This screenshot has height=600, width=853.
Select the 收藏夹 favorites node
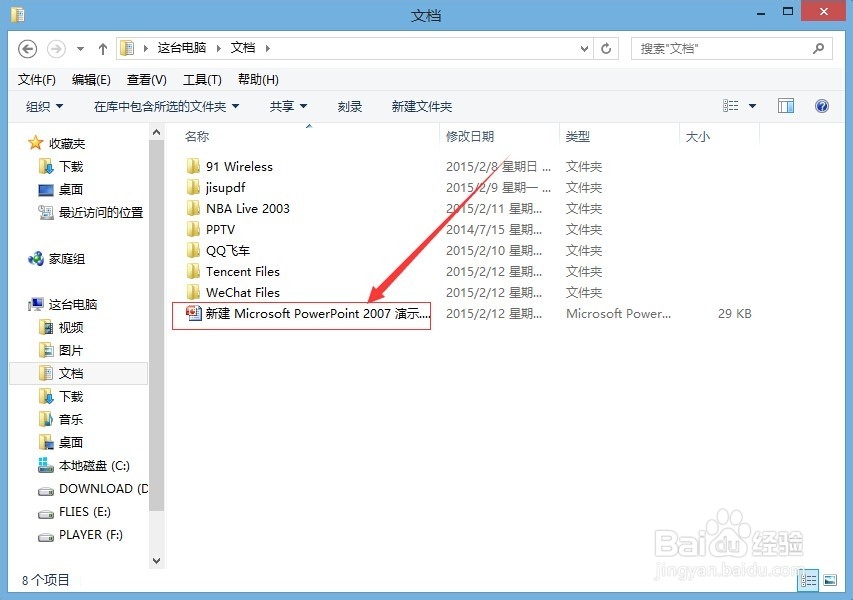(57, 144)
